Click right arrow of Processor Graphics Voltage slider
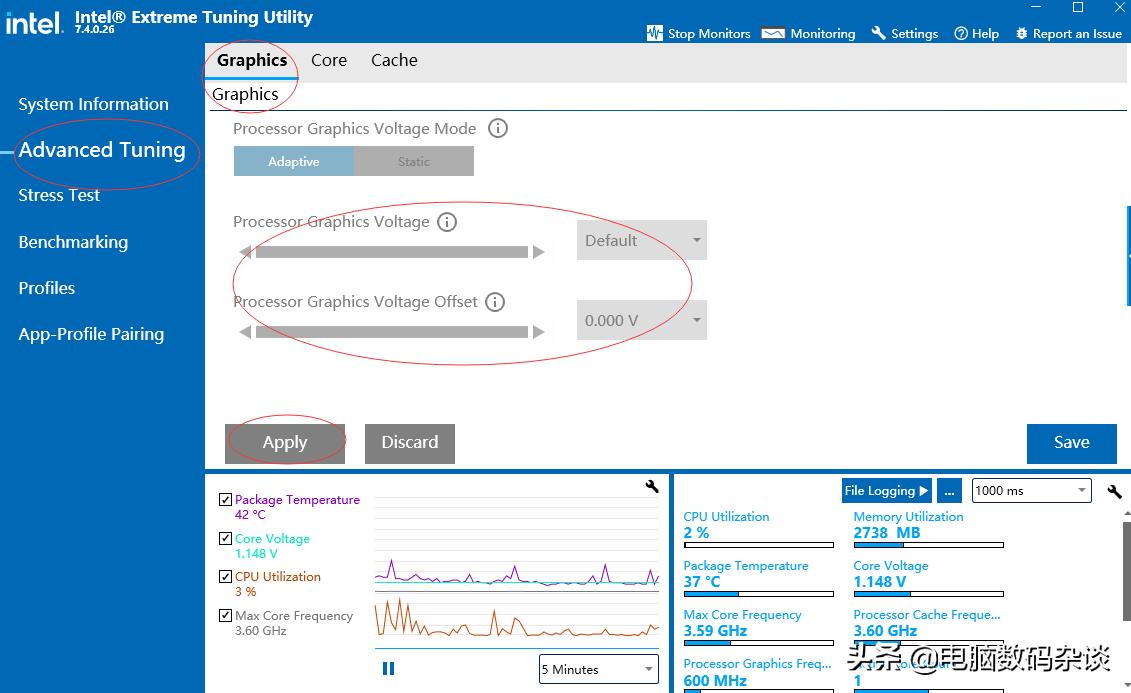Viewport: 1131px width, 693px height. [539, 252]
